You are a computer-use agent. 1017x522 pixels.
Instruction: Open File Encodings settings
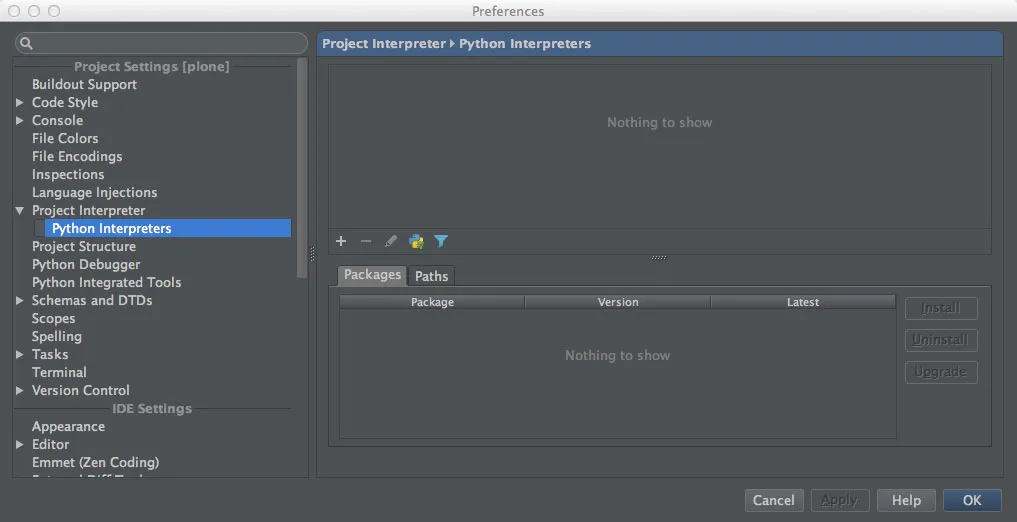pyautogui.click(x=77, y=156)
